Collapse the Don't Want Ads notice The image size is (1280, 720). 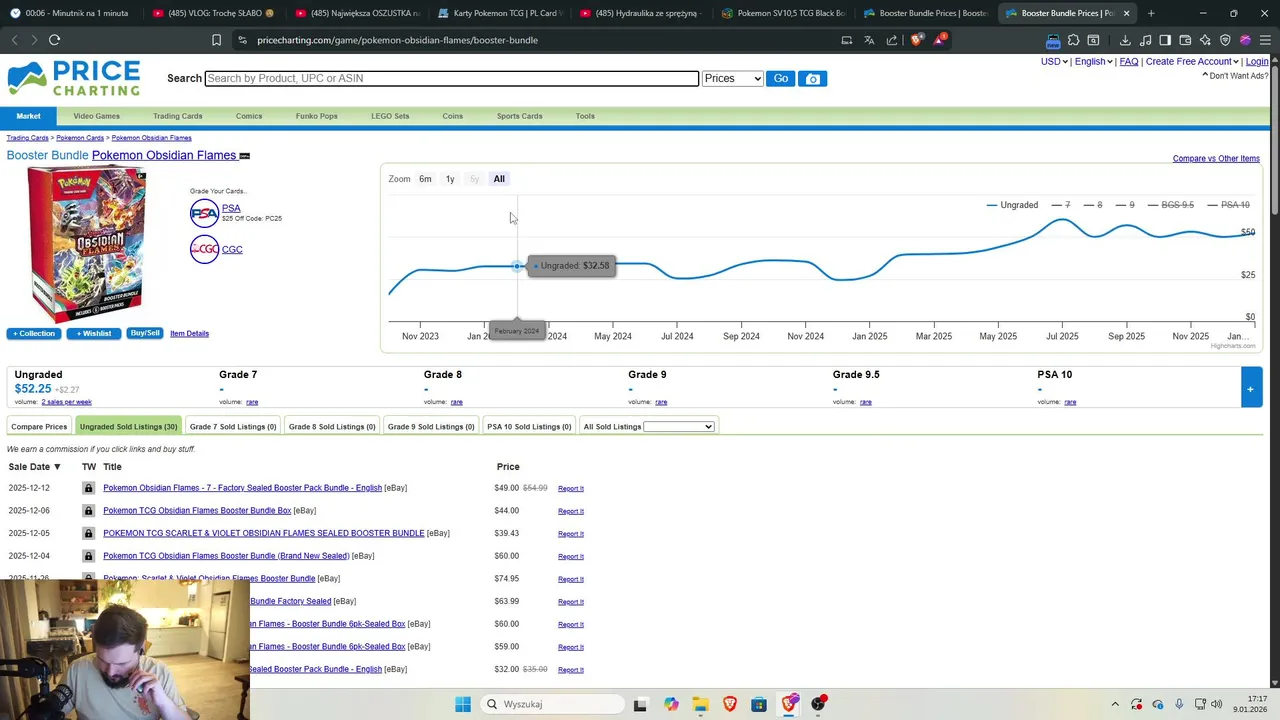1235,76
